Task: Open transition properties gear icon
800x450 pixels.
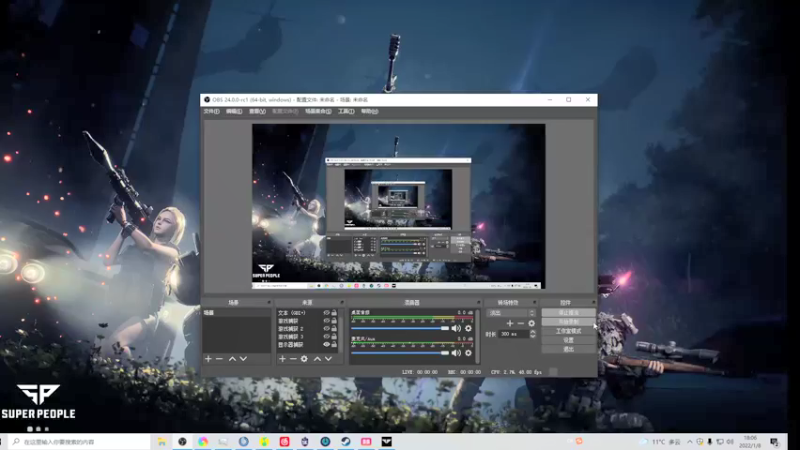Action: point(532,323)
